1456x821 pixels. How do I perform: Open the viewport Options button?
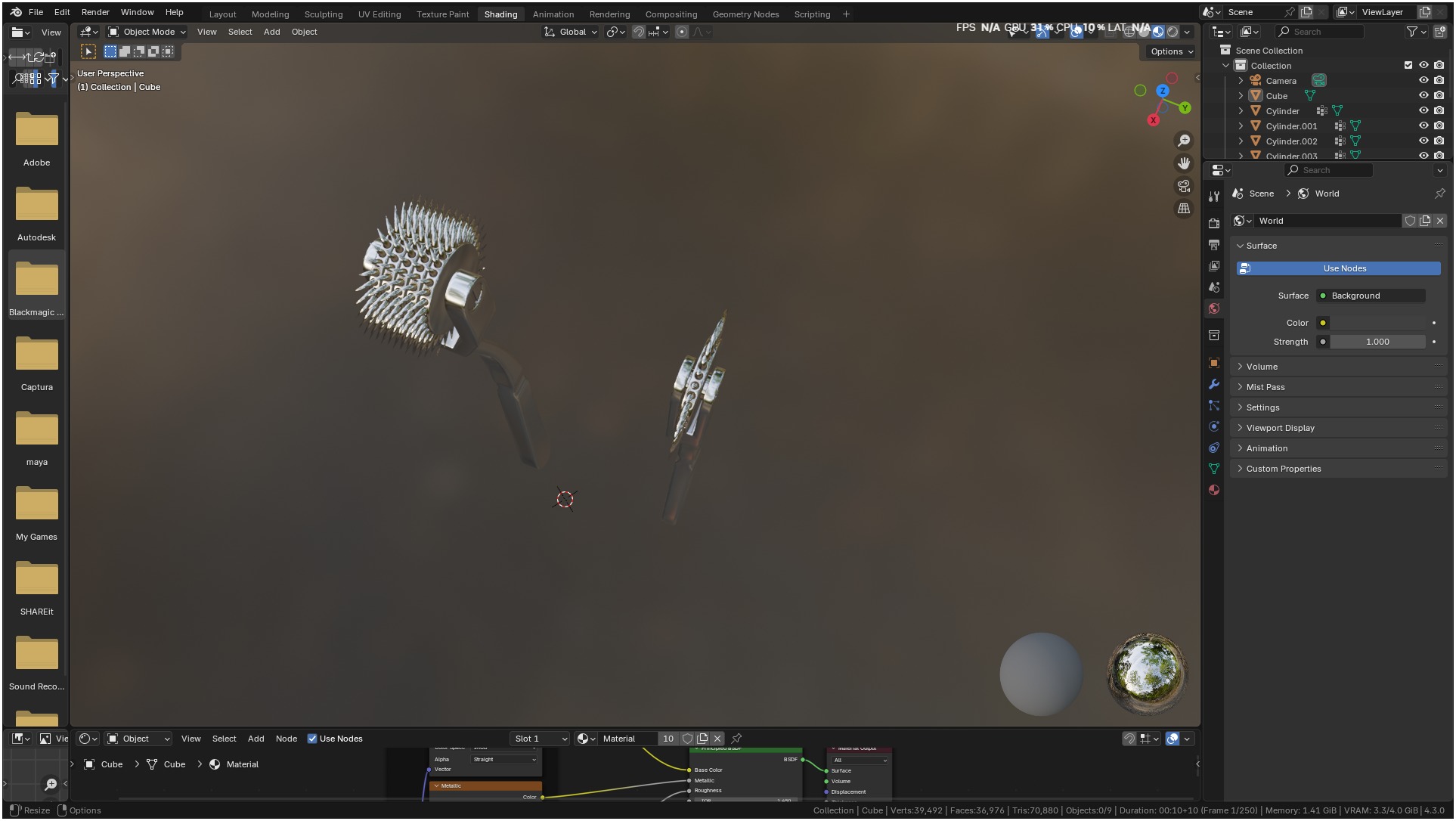pos(1171,51)
